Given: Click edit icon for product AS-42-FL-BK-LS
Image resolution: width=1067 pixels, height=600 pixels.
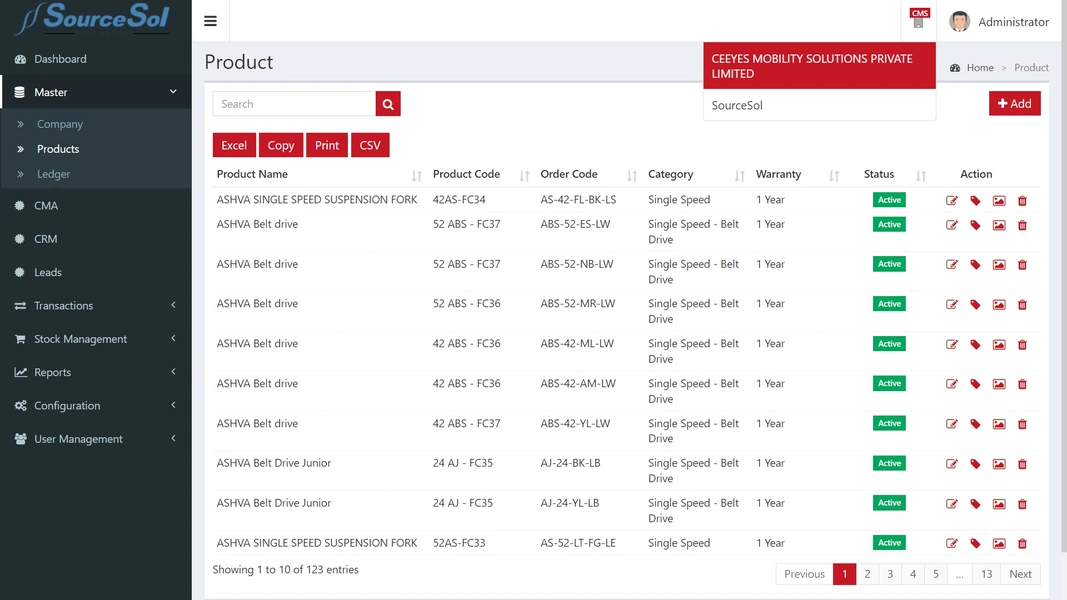Looking at the screenshot, I should (x=952, y=201).
